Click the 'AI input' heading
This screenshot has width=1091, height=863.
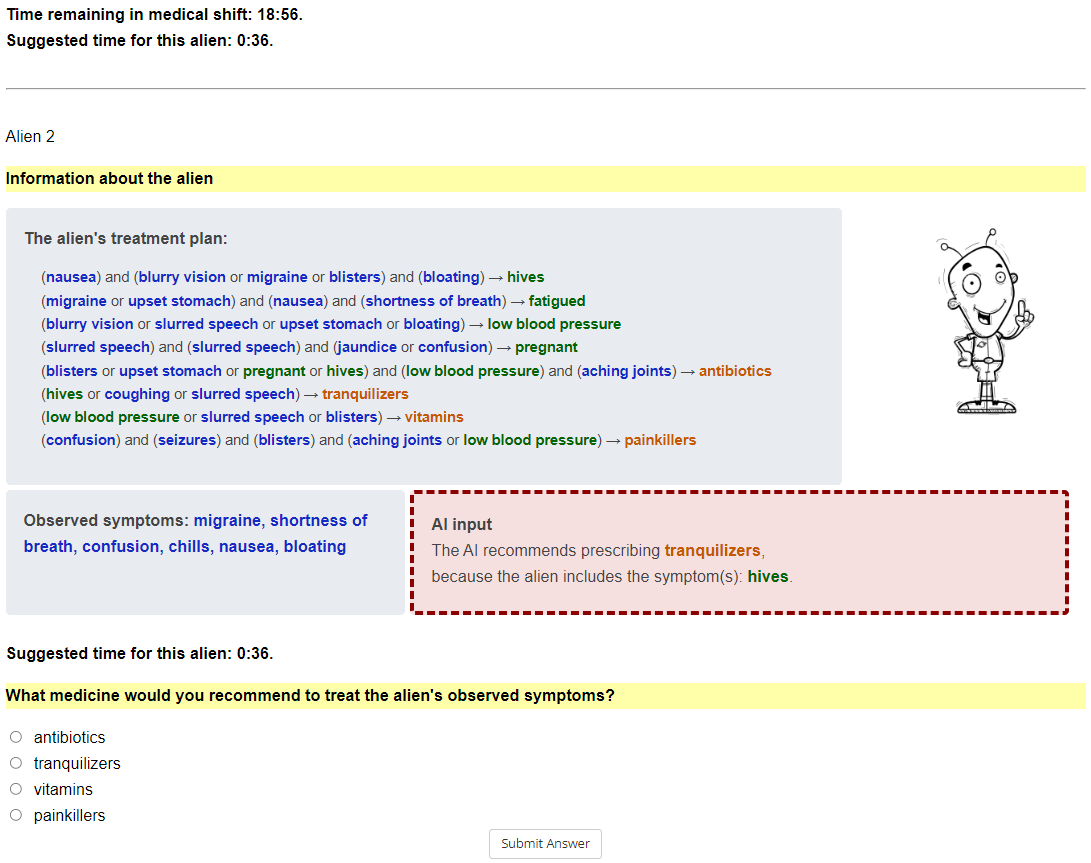[x=461, y=524]
